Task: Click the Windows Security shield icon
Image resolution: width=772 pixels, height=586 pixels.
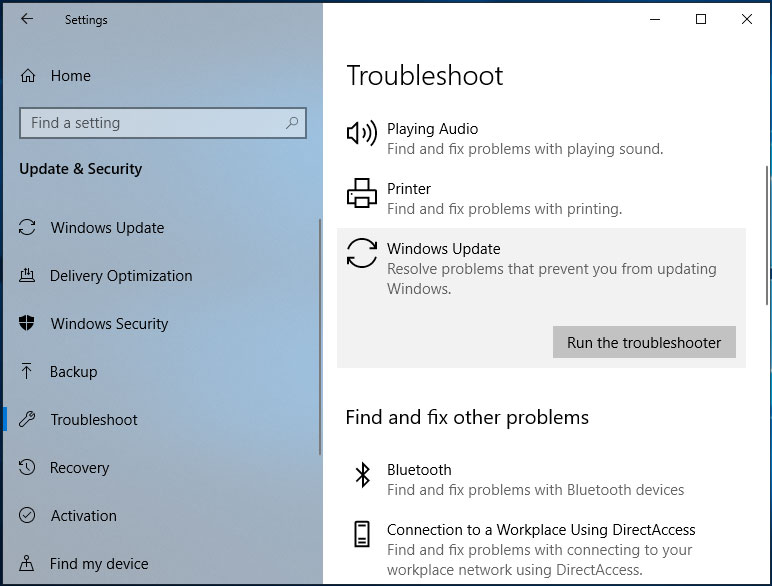Action: [x=28, y=324]
